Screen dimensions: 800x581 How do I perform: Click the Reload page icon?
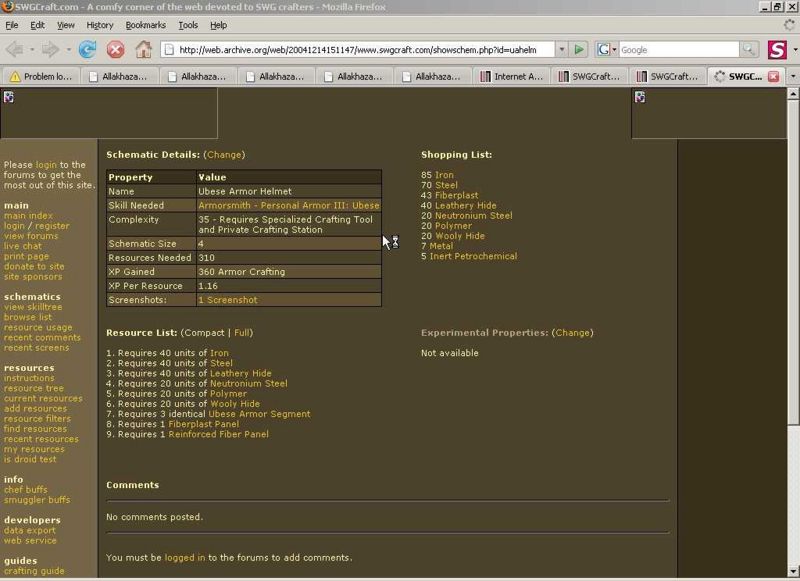point(88,49)
